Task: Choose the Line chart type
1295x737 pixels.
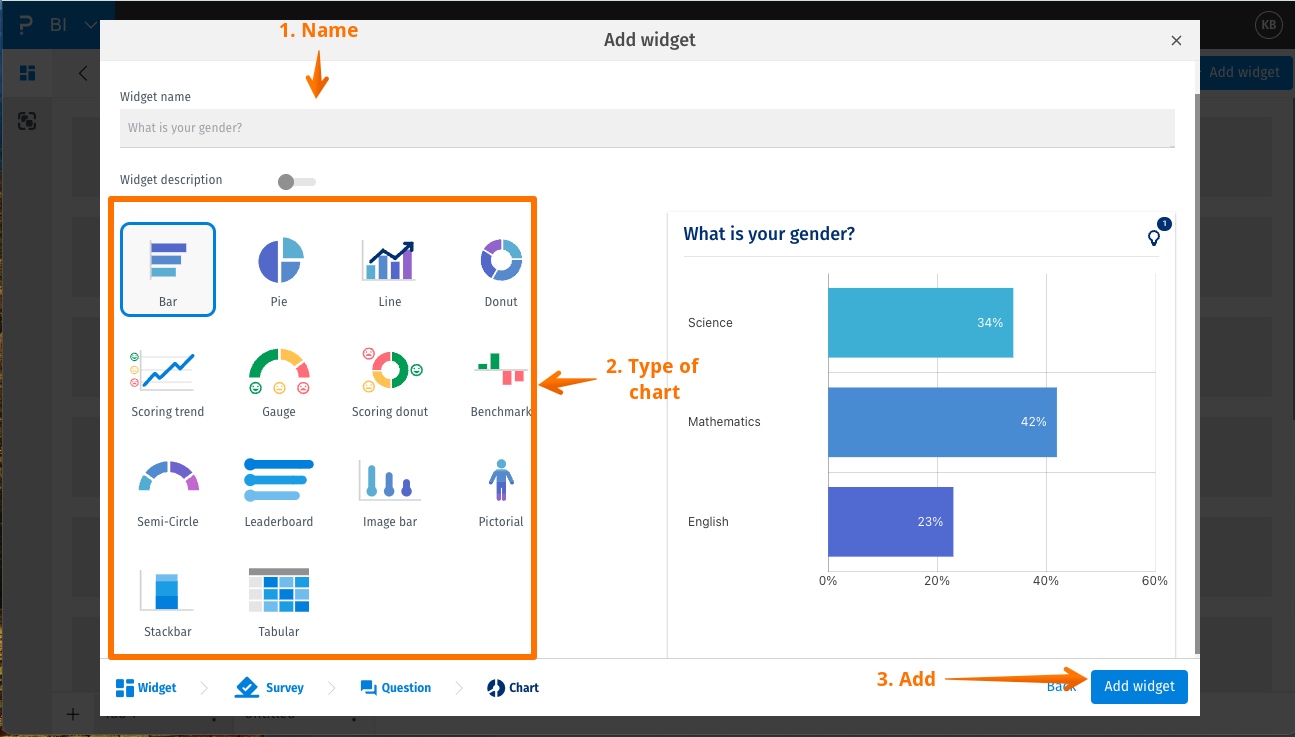Action: (x=389, y=268)
